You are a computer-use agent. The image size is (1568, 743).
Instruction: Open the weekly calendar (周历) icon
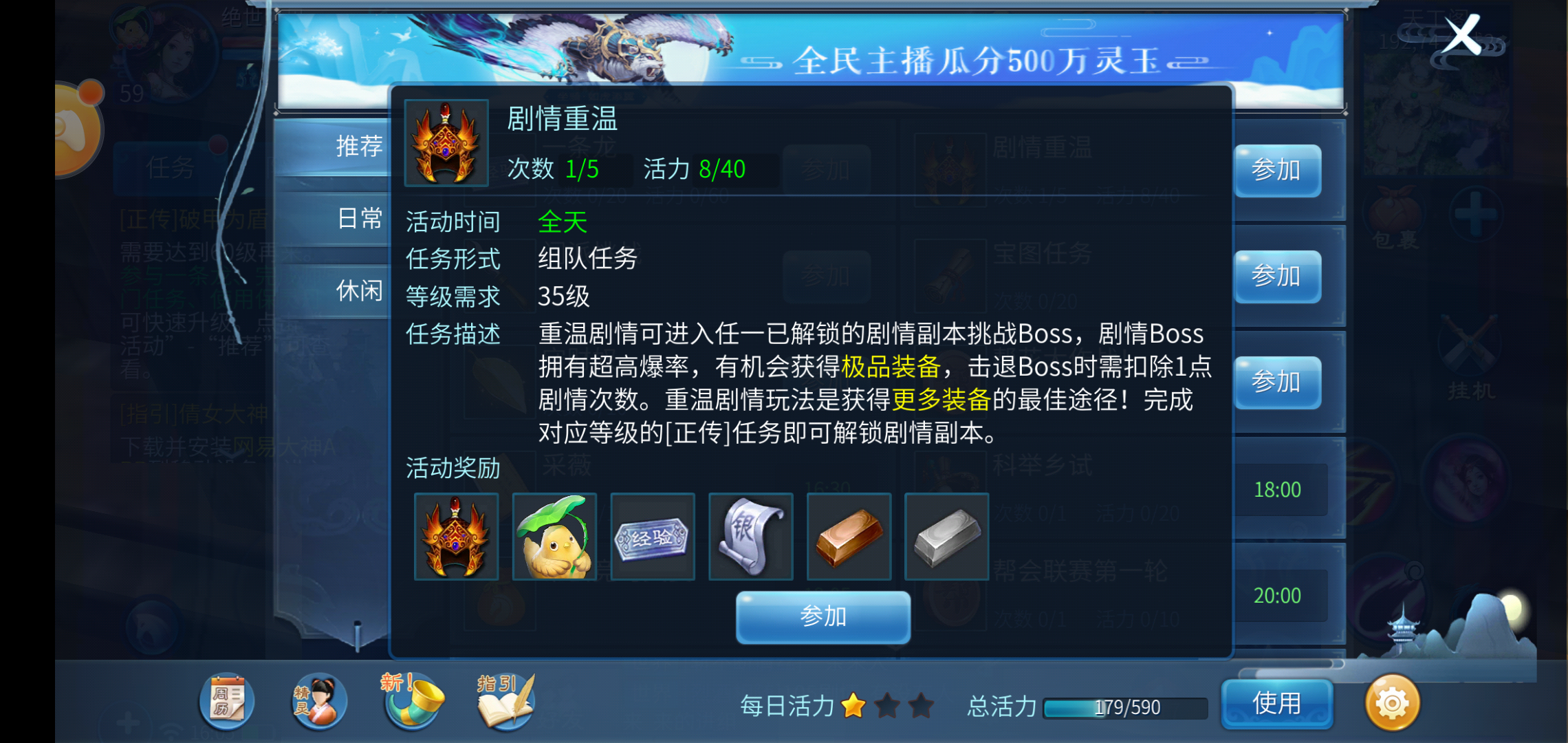(227, 702)
